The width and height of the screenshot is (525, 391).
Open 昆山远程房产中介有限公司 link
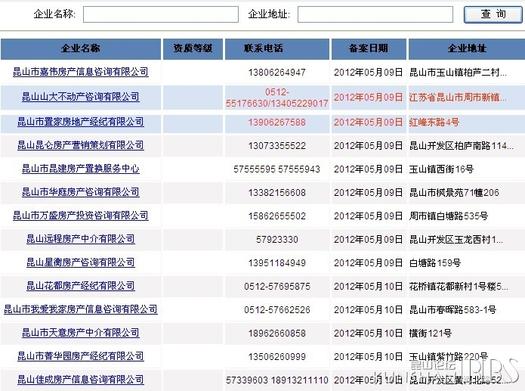(81, 239)
